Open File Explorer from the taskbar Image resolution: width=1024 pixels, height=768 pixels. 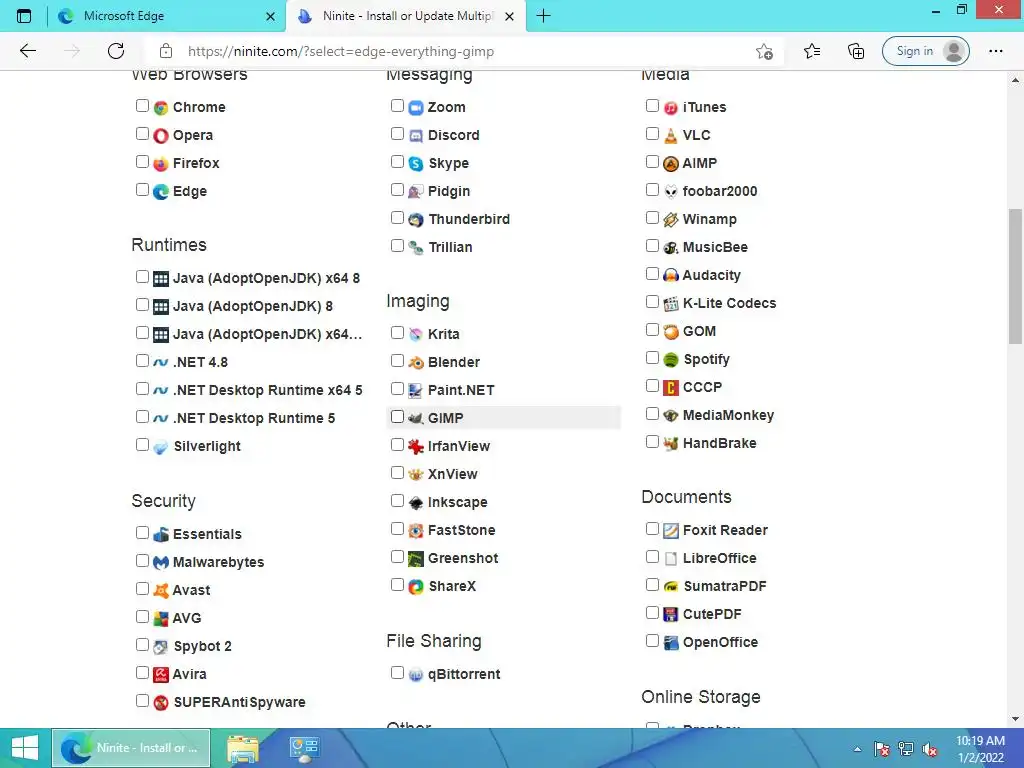pyautogui.click(x=242, y=748)
